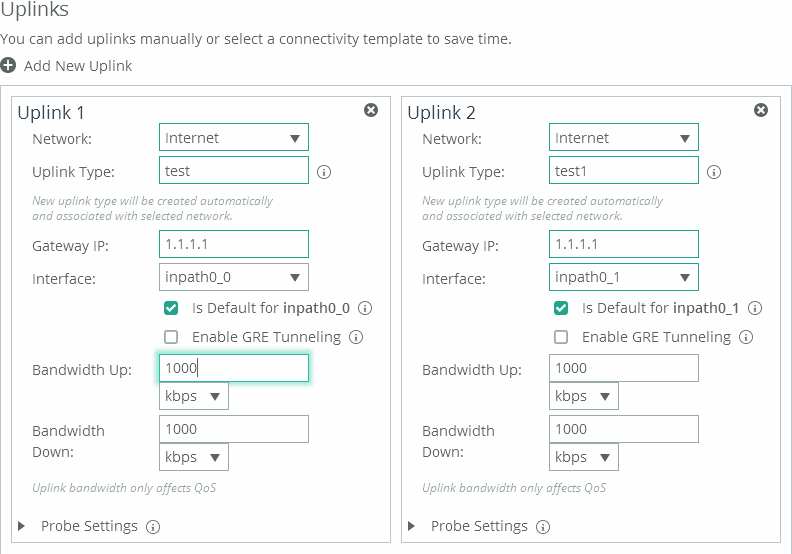Click info icon for Uplink 2 Probe Settings

tap(543, 526)
